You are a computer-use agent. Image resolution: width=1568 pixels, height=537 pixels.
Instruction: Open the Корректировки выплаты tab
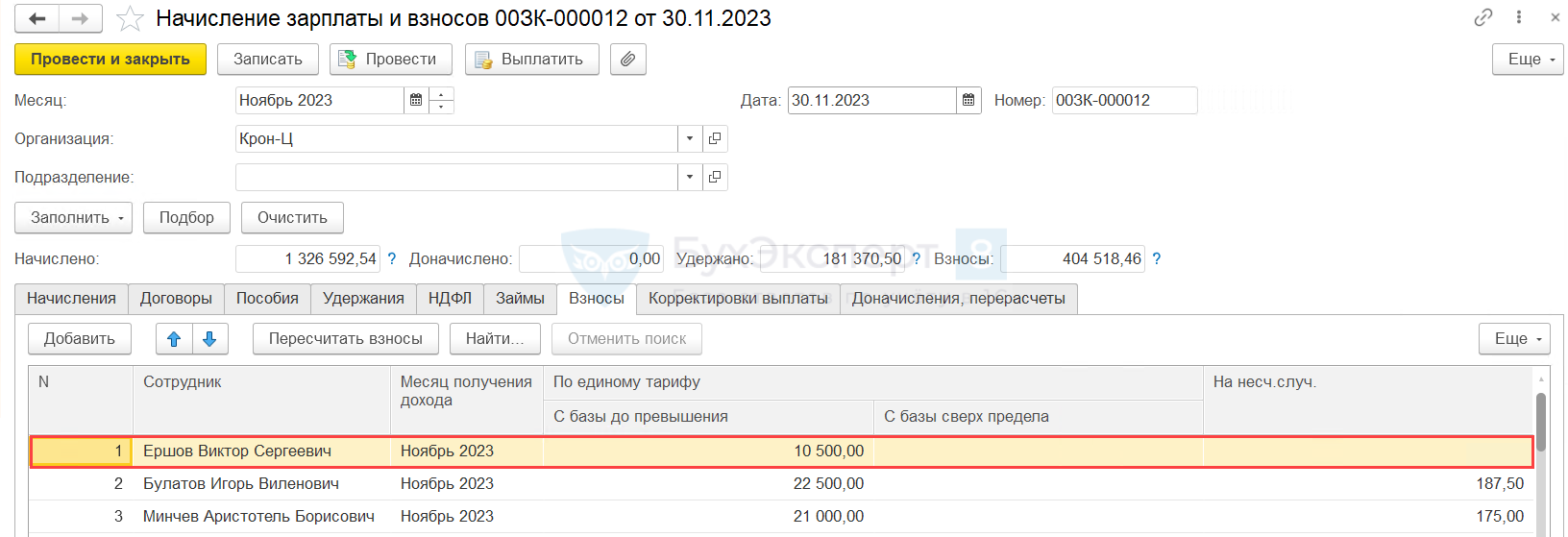coord(738,299)
